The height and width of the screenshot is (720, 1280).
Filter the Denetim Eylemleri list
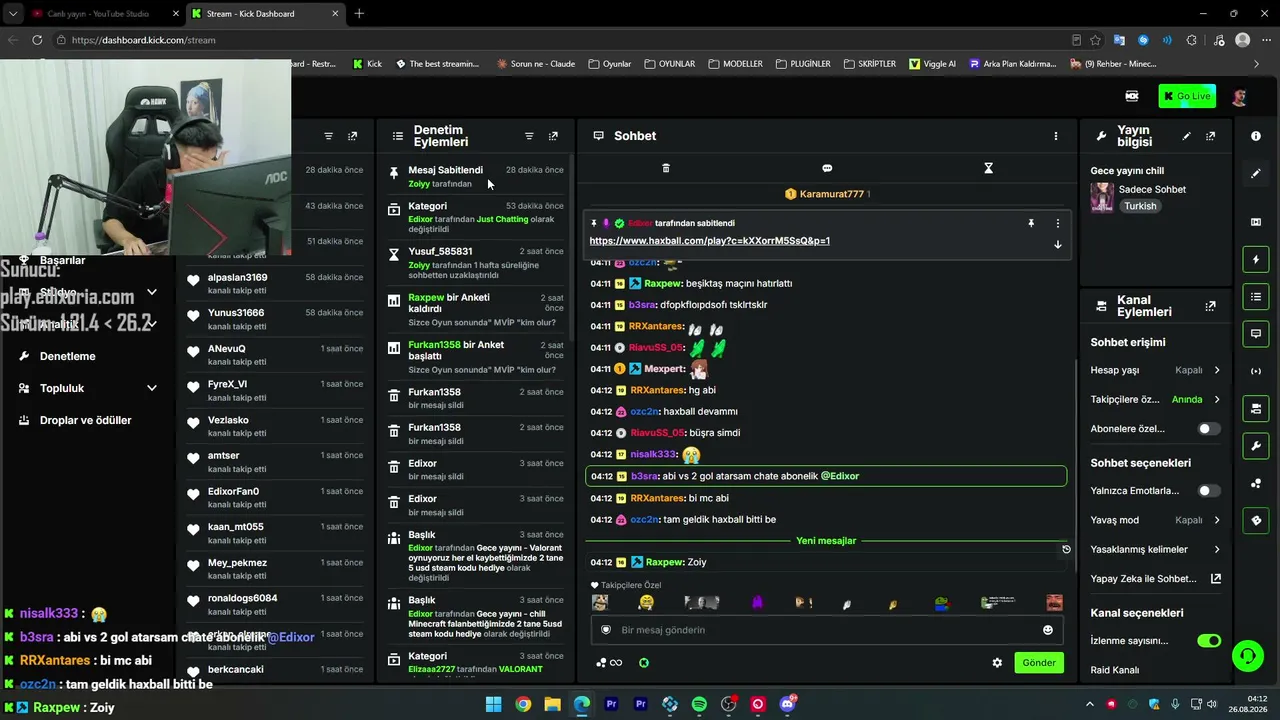(529, 136)
